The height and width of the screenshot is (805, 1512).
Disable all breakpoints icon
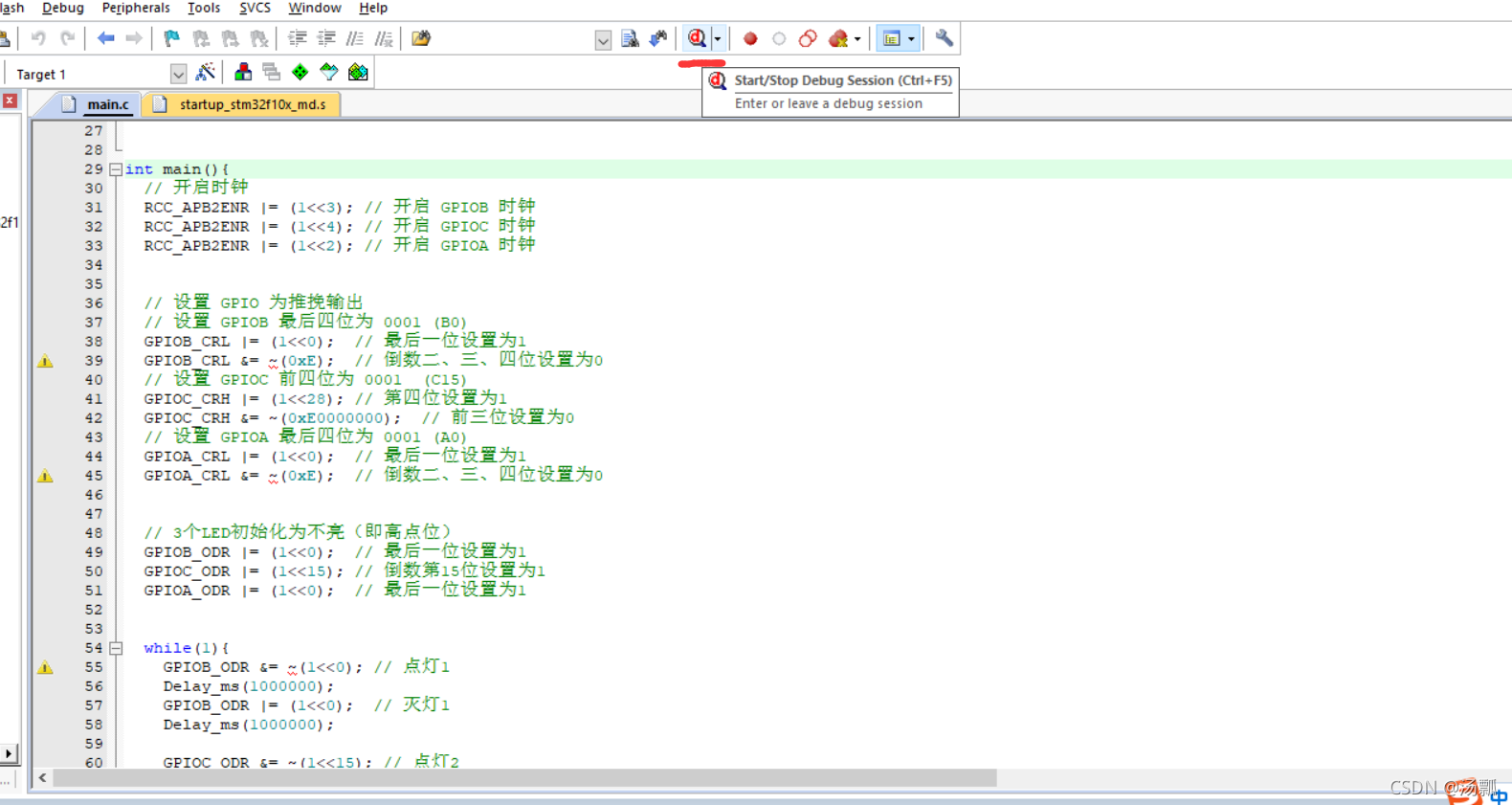click(808, 38)
